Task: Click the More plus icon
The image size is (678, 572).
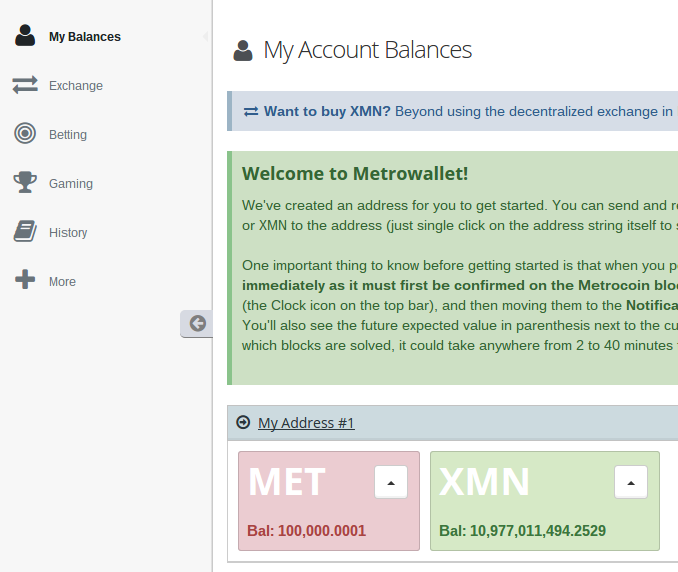Action: coord(25,279)
